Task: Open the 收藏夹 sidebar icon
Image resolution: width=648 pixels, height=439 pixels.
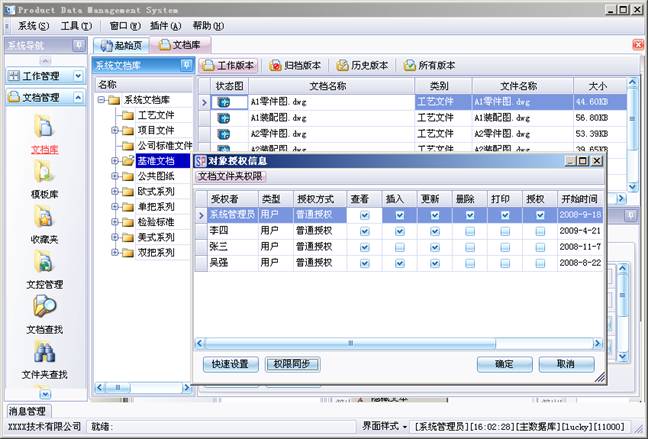Action: (x=44, y=217)
